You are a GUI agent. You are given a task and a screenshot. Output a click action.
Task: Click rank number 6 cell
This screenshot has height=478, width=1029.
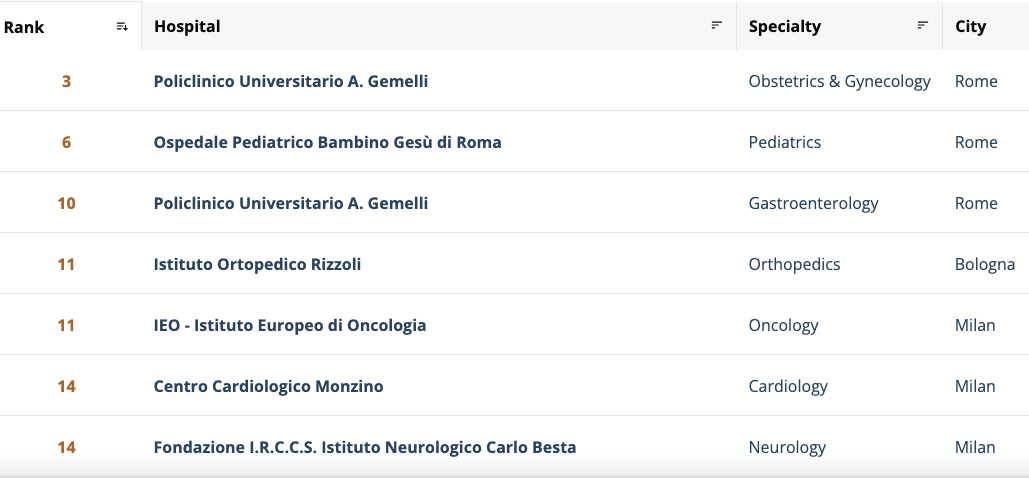pyautogui.click(x=66, y=142)
